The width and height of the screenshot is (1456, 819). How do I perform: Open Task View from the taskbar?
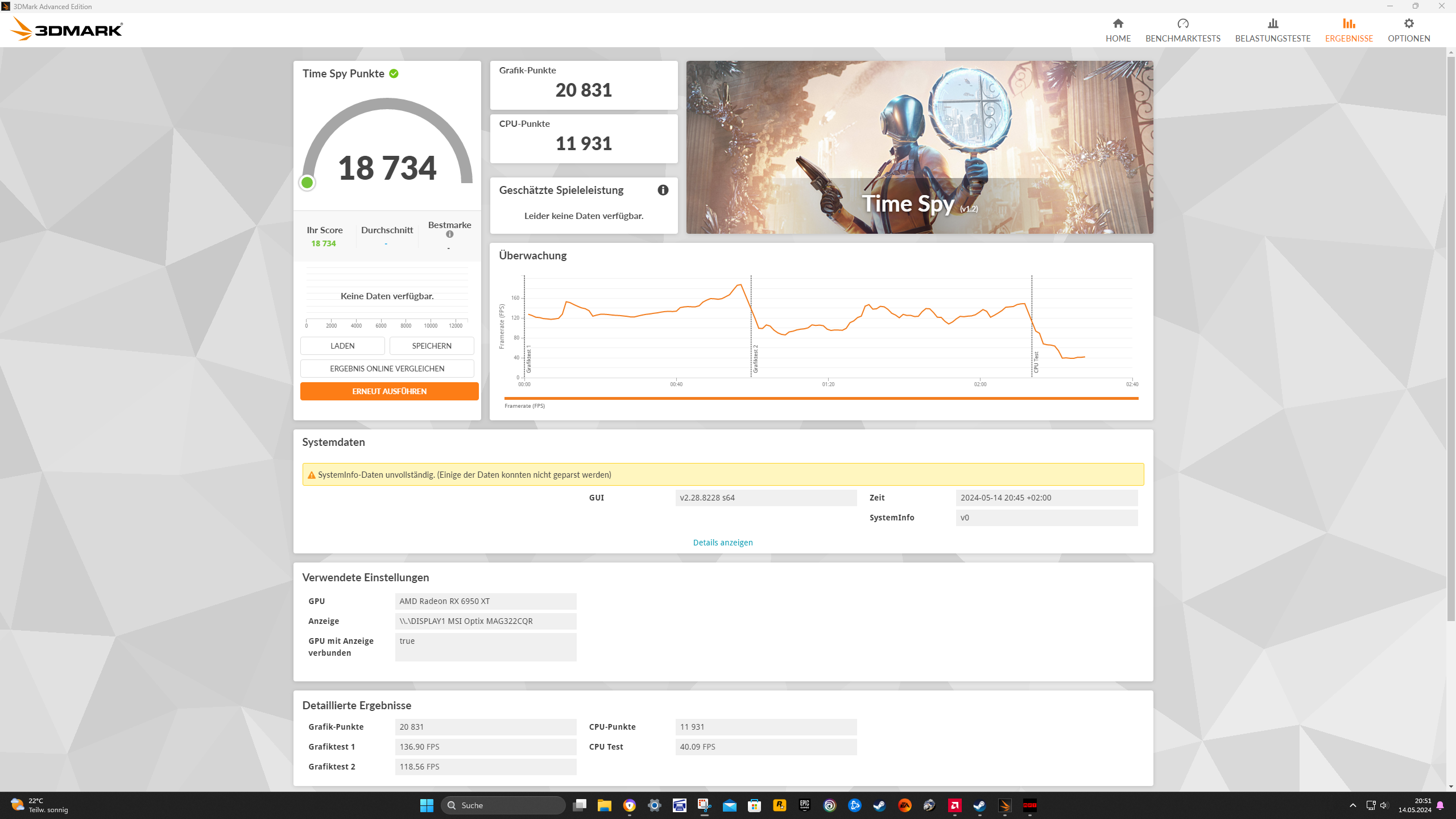pos(580,805)
